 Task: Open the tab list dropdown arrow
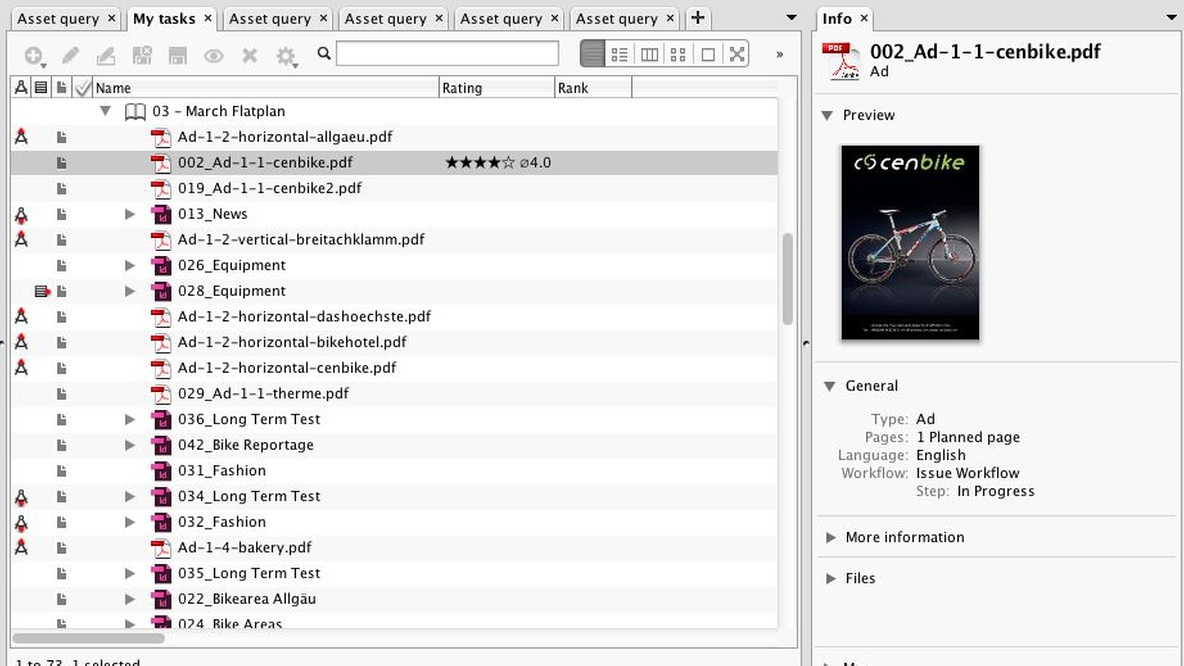(791, 17)
